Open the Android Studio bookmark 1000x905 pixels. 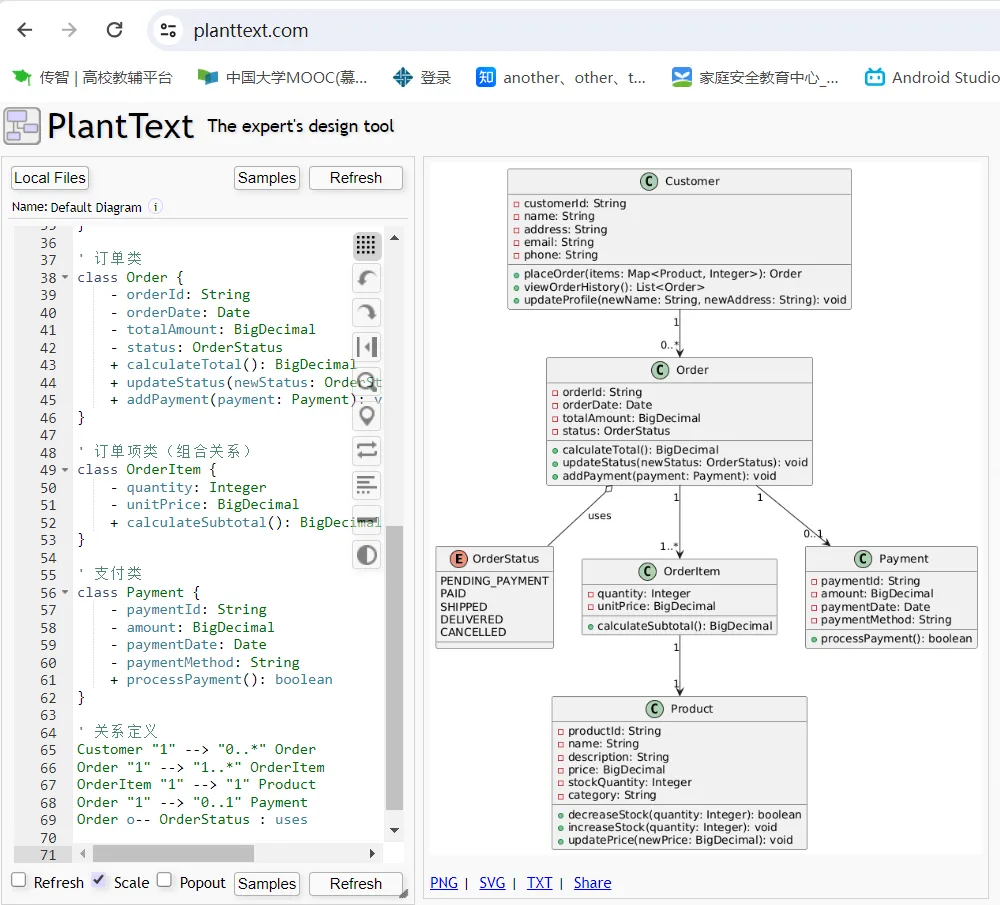point(932,78)
